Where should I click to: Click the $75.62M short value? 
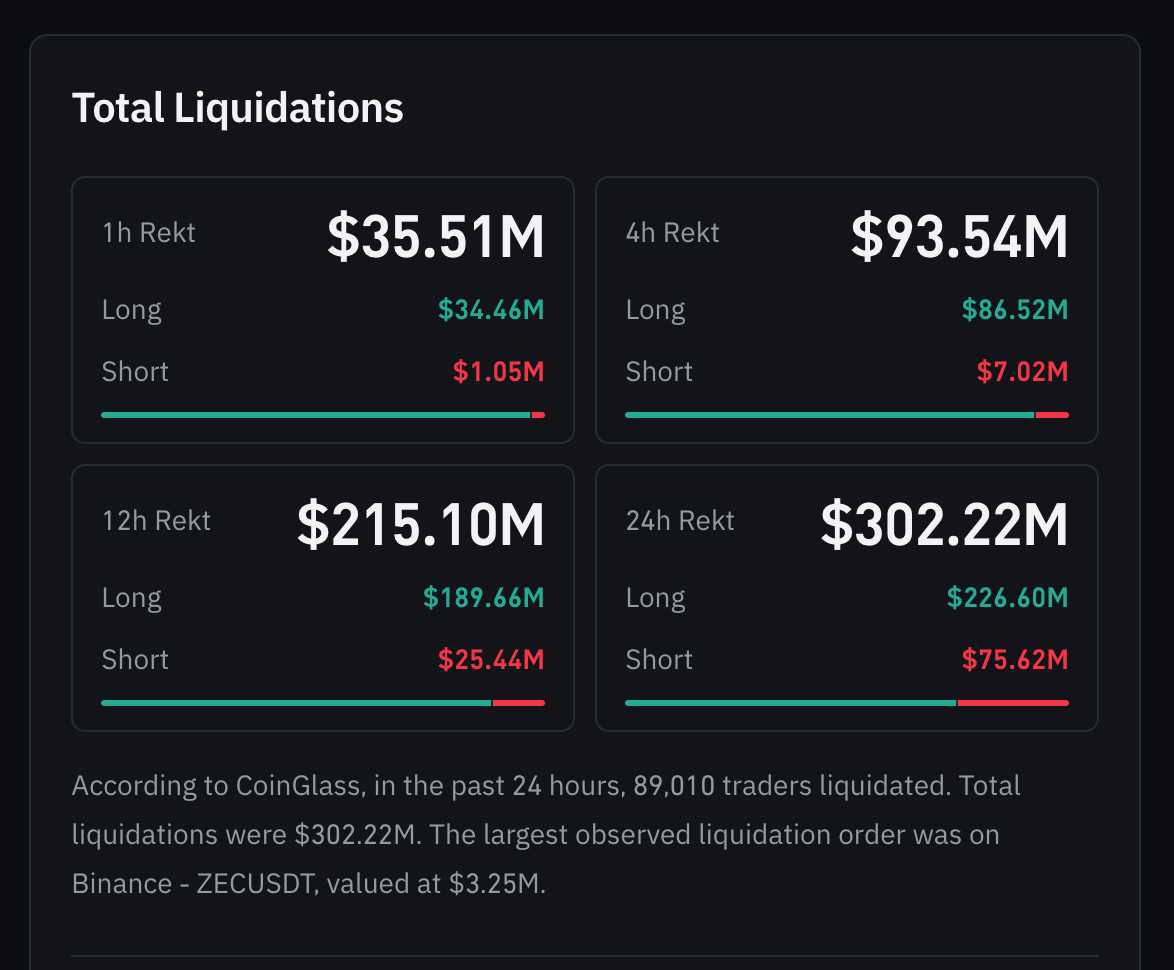(1015, 660)
